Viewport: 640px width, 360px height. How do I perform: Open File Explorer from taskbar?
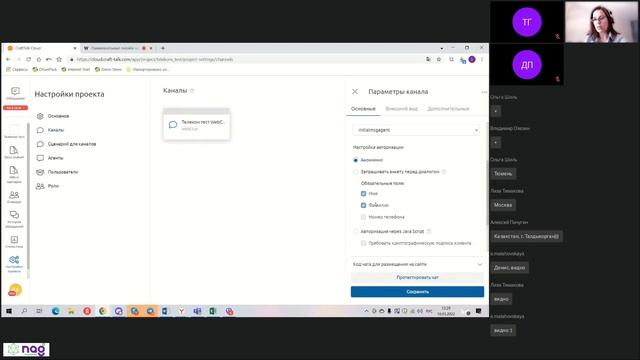71,311
